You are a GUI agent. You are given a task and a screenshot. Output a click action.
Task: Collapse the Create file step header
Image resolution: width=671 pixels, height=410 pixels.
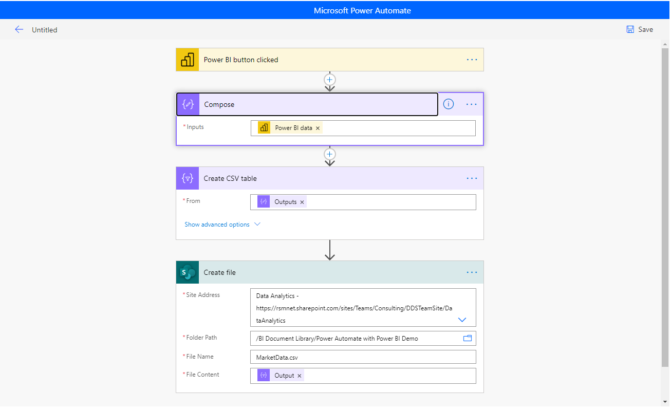click(x=330, y=272)
